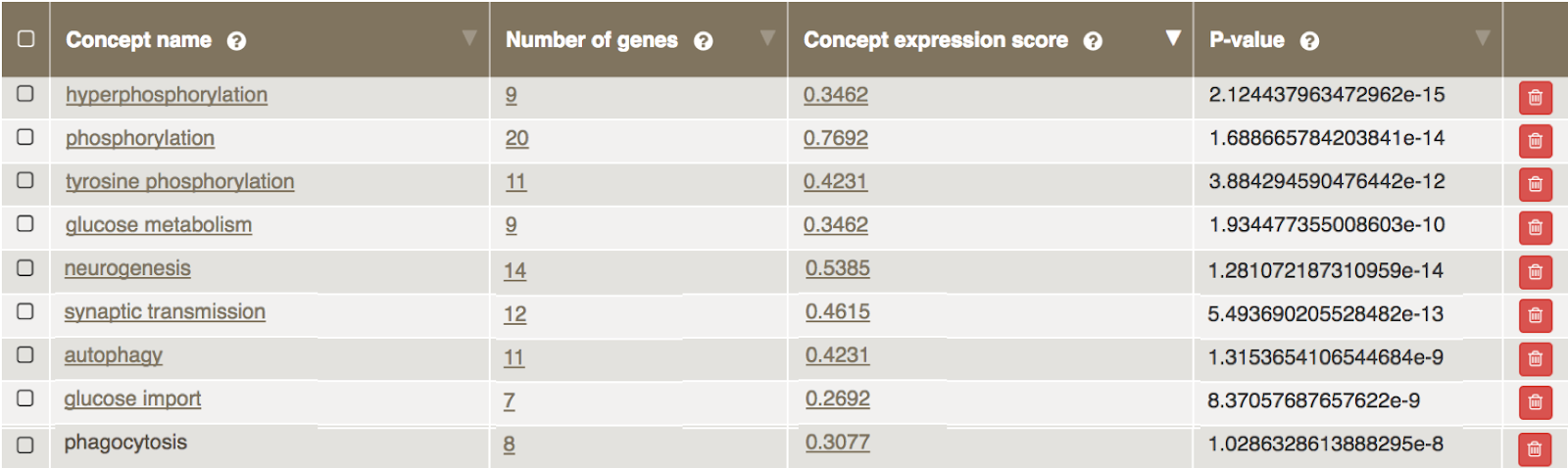Click the P-value column header

click(x=1247, y=40)
